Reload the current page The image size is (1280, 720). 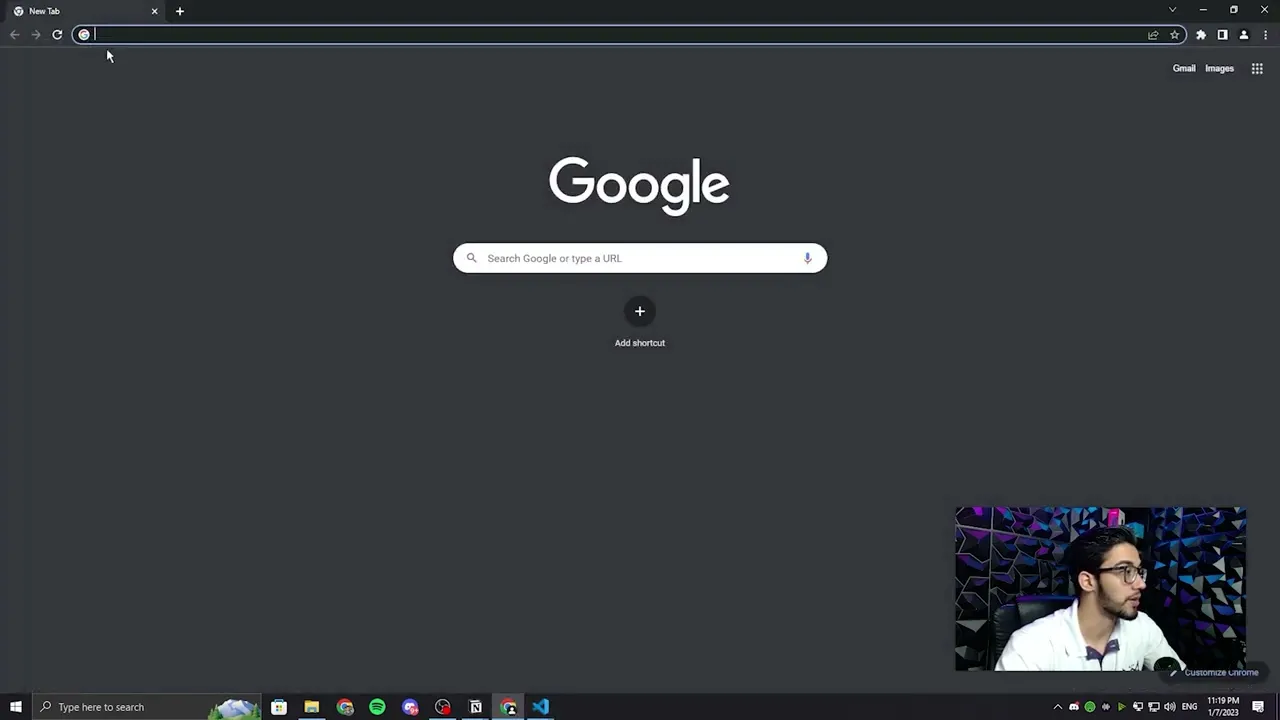57,35
